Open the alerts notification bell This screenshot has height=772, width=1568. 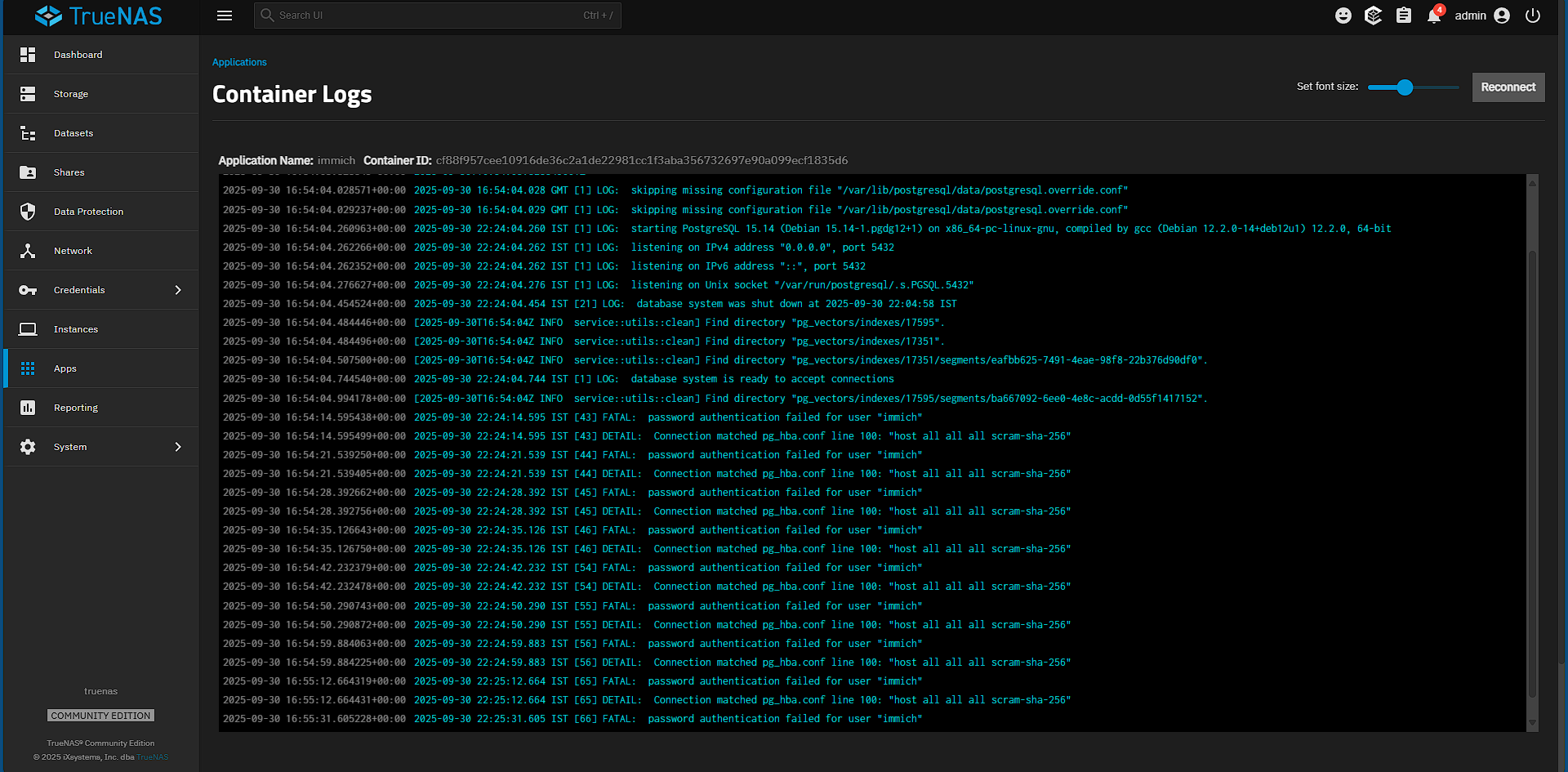point(1433,16)
